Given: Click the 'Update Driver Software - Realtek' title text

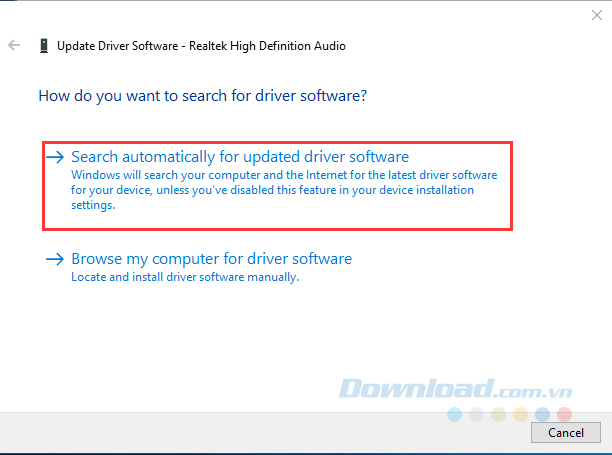Looking at the screenshot, I should 201,46.
